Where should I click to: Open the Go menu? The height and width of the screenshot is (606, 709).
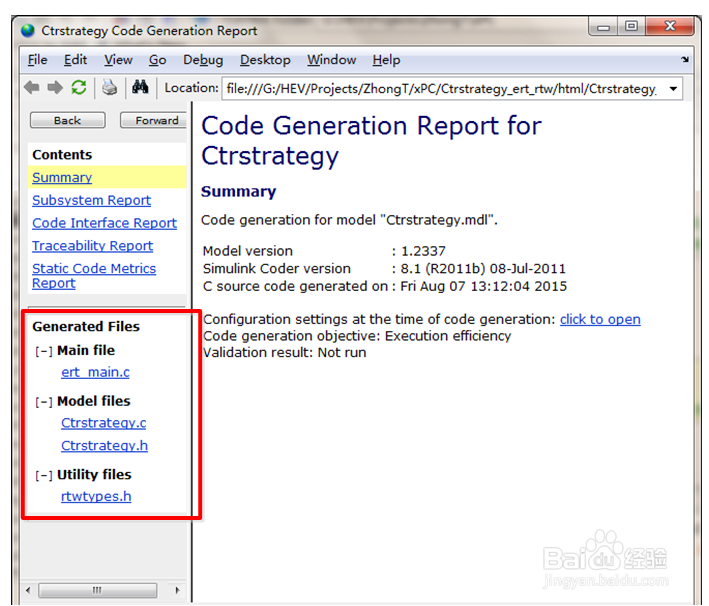point(157,60)
